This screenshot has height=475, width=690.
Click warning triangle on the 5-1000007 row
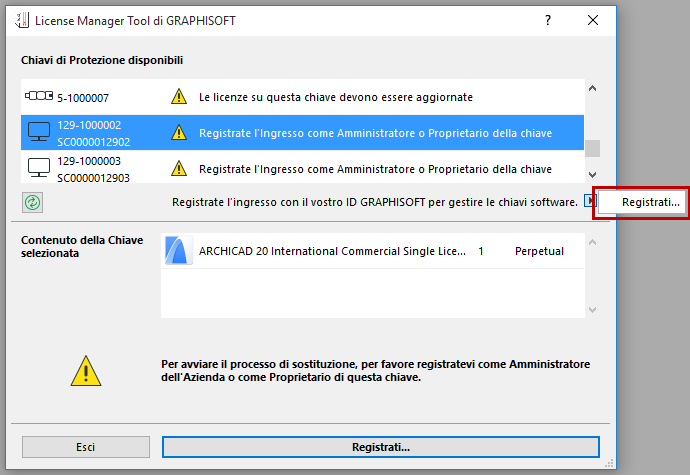tap(179, 96)
